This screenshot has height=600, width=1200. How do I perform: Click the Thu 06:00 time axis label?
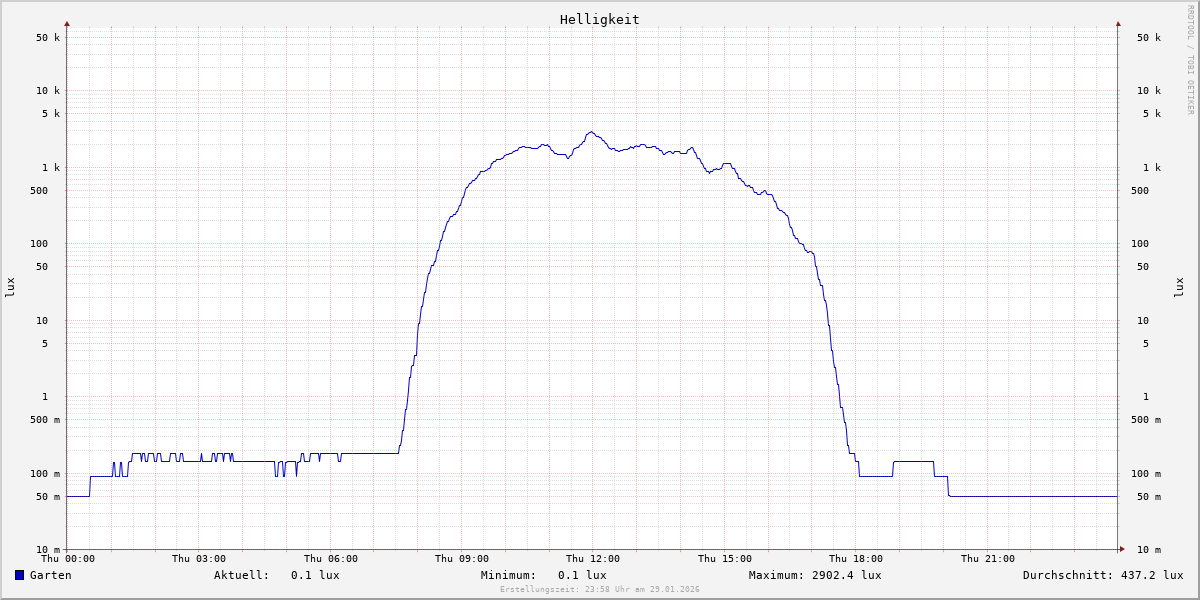coord(330,559)
